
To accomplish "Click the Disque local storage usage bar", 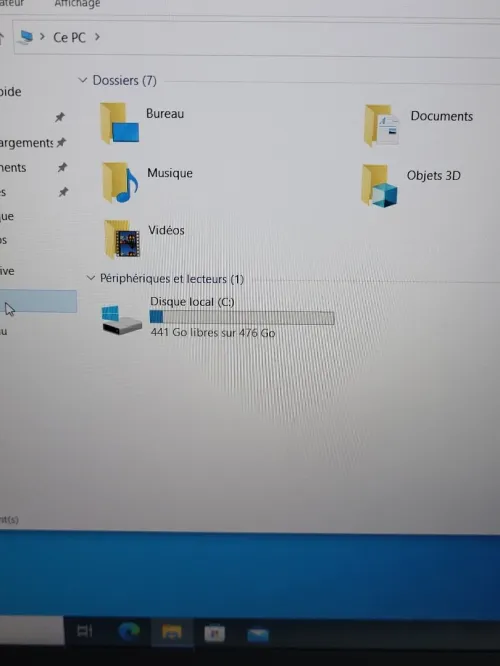I will pyautogui.click(x=242, y=317).
